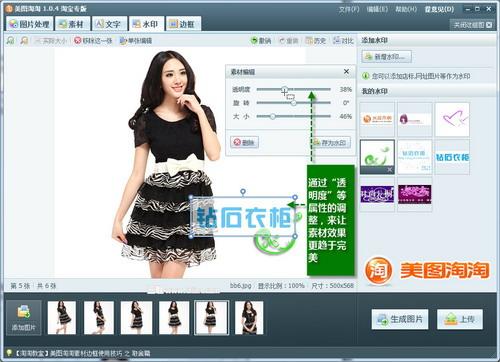This screenshot has height=362, width=500.
Task: Select the bold blue 钻石衣柜 watermark
Action: 452,157
